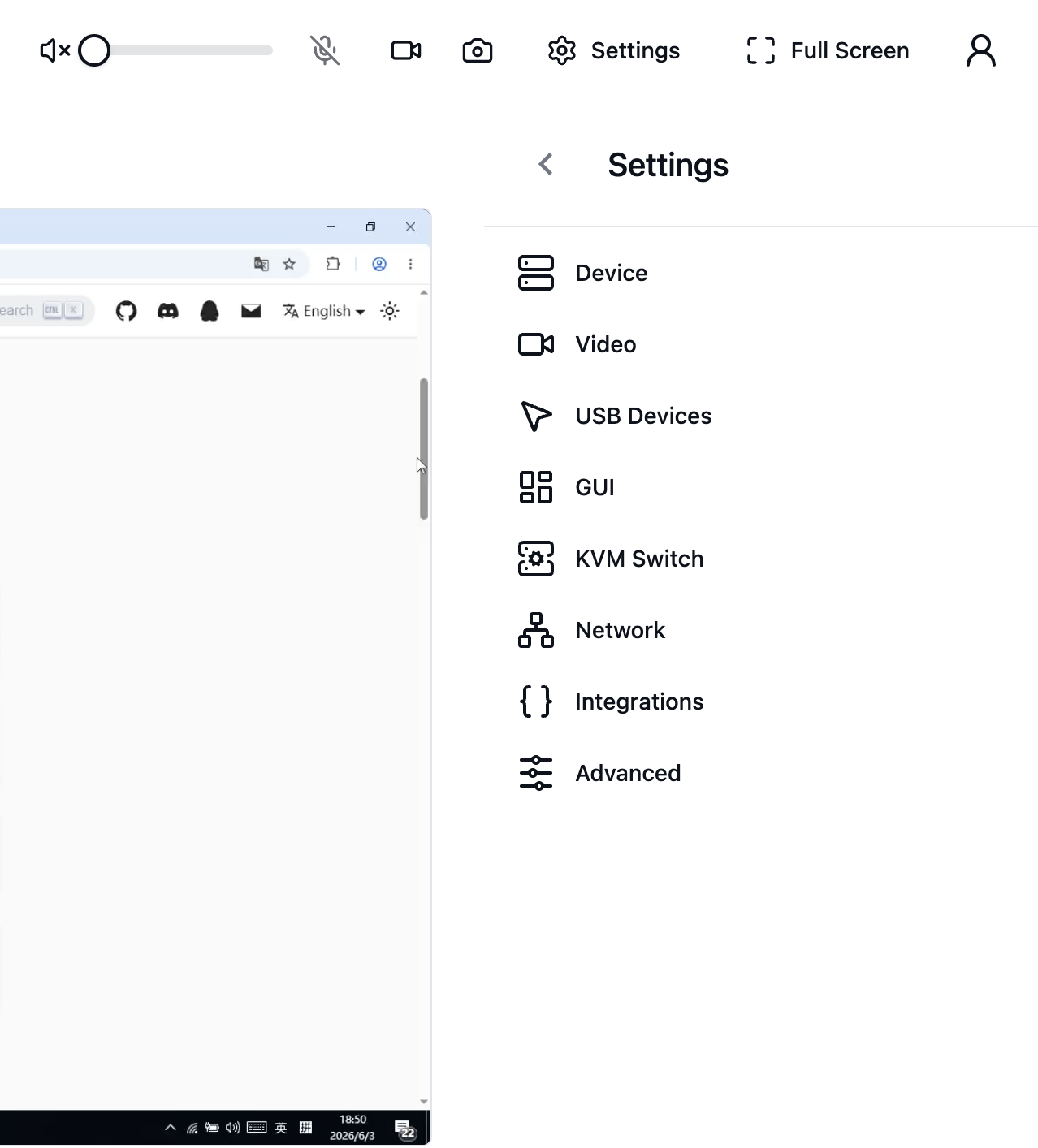Open browser three-dot menu
This screenshot has width=1038, height=1148.
[410, 264]
